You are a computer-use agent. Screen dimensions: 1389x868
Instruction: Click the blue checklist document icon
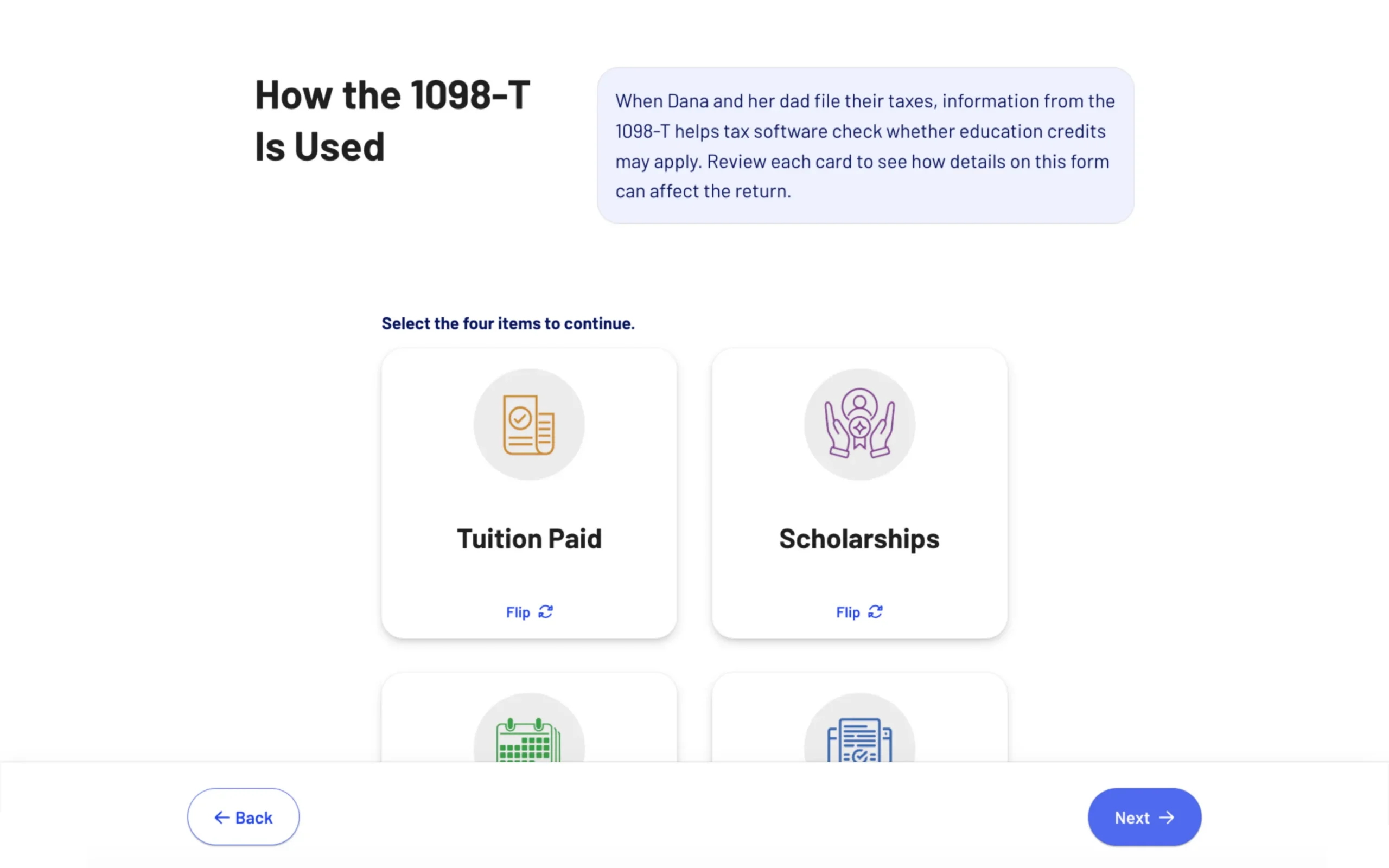tap(859, 739)
